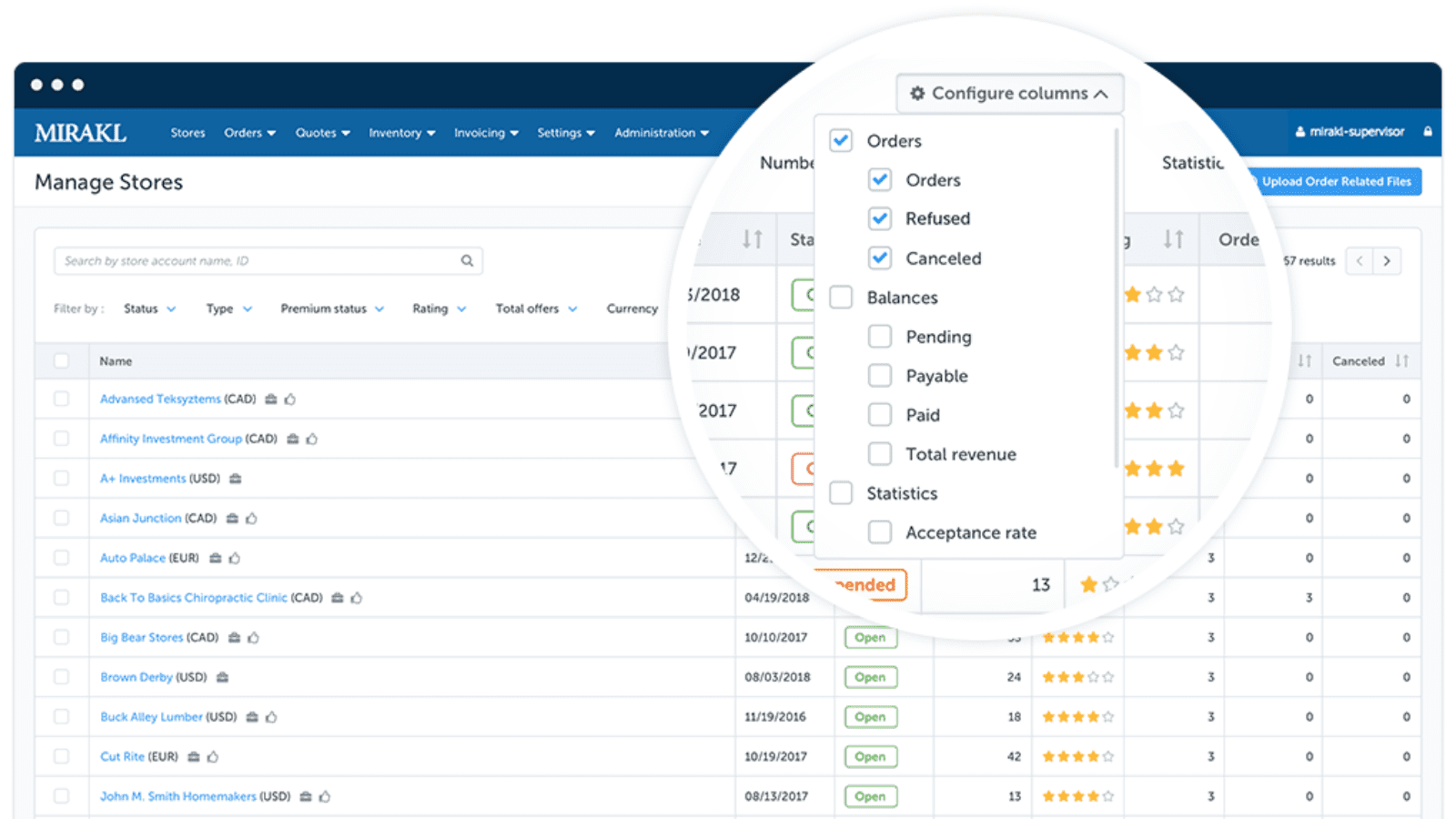Click thumbs-up icon beside Affinity Investment Group
1456x819 pixels.
pyautogui.click(x=312, y=439)
